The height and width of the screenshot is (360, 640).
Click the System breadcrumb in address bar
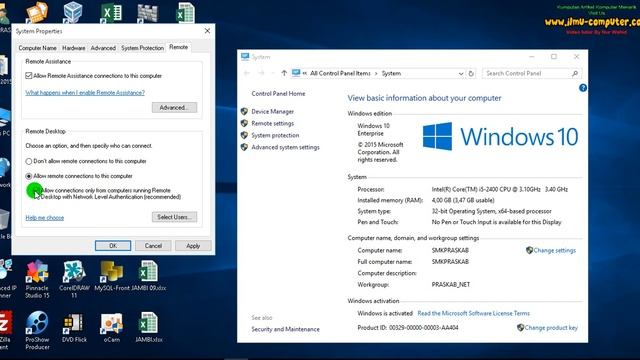pyautogui.click(x=391, y=73)
